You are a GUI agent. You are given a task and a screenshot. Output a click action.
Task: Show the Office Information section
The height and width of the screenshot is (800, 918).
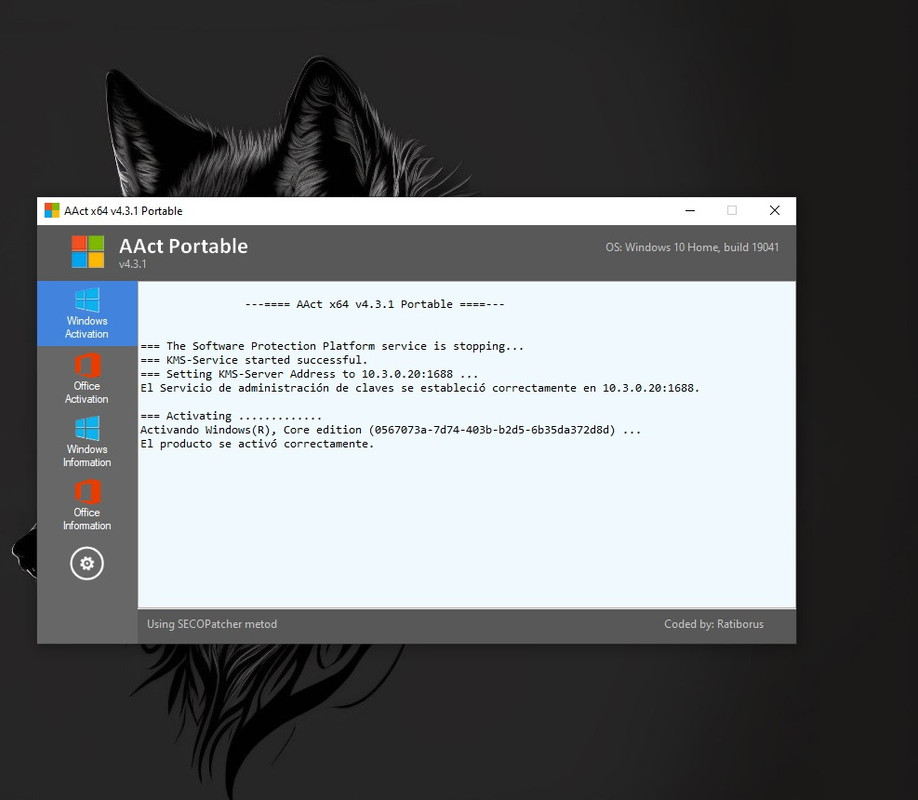pos(87,505)
